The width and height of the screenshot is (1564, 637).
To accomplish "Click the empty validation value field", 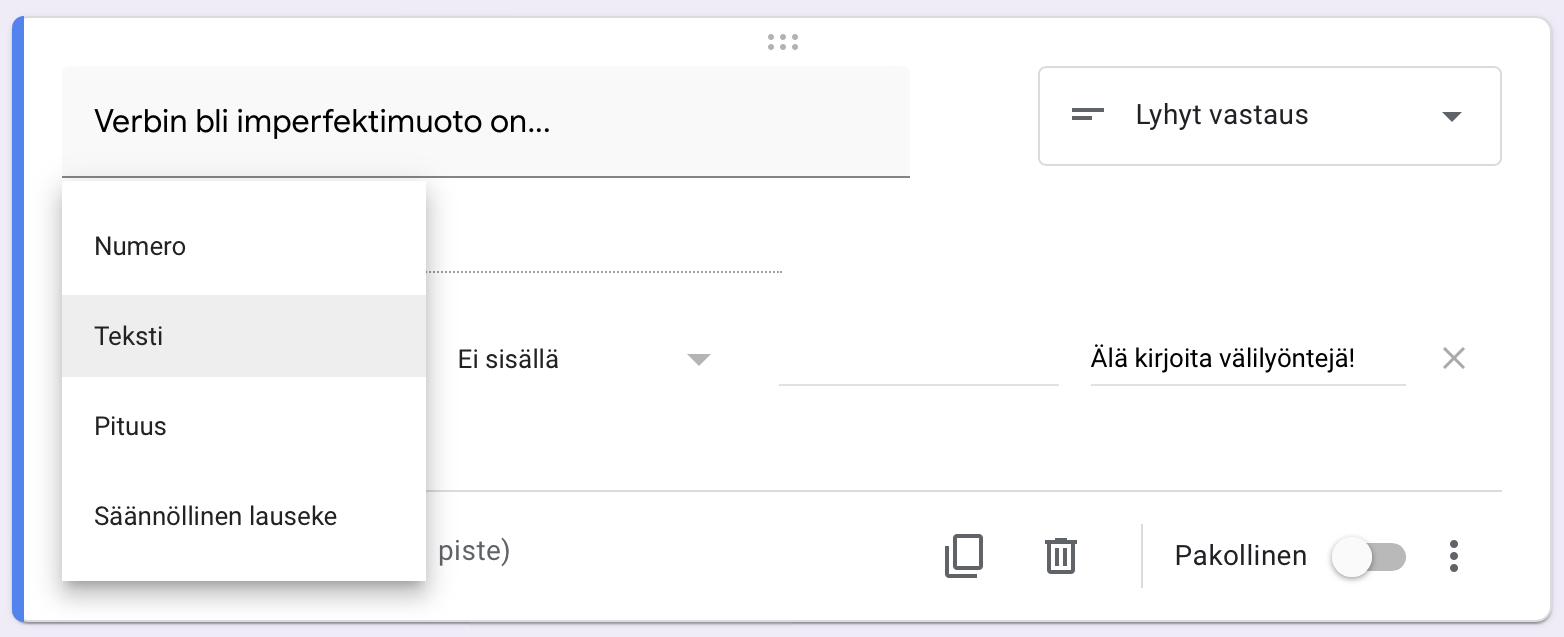I will click(x=918, y=361).
